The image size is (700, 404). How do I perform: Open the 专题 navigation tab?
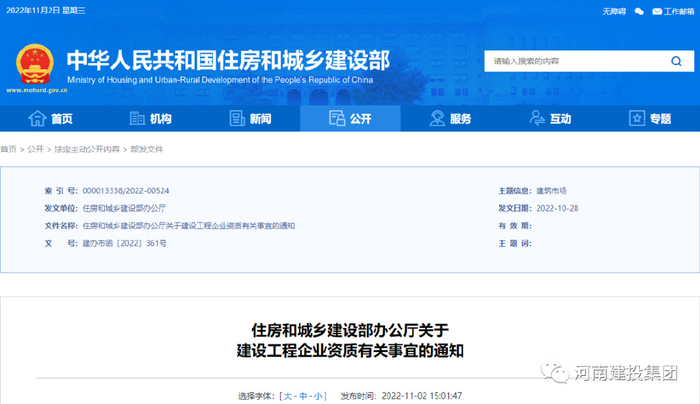click(650, 118)
